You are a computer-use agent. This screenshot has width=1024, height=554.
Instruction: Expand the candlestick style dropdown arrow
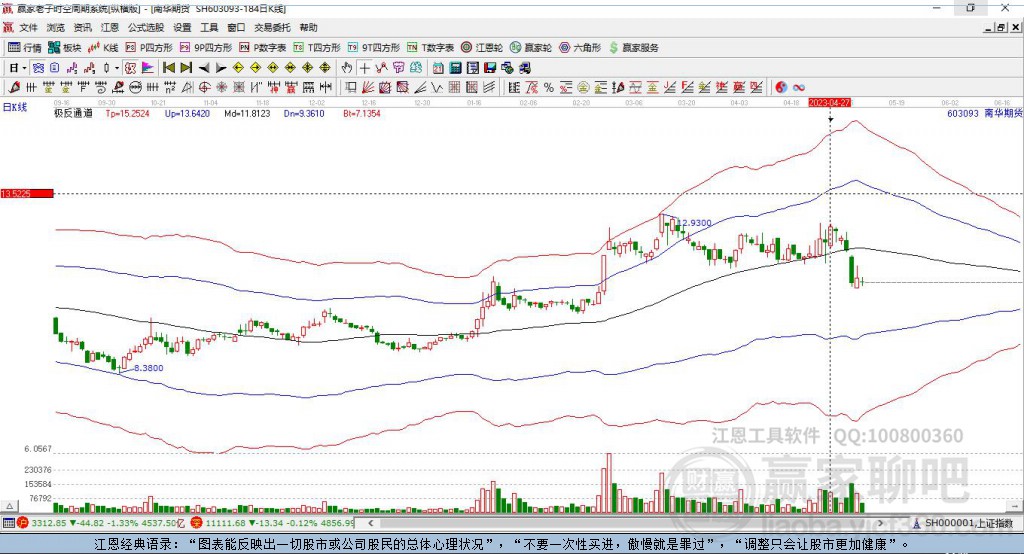pos(117,68)
